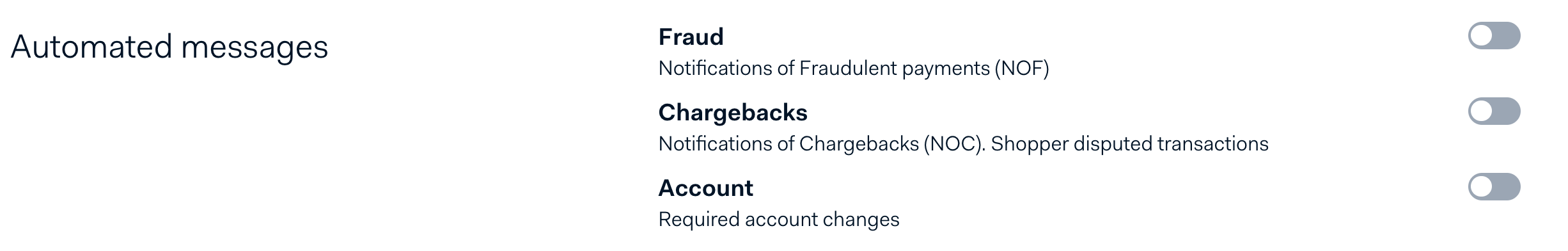Viewport: 1568px width, 251px height.
Task: Click the bold Chargebacks label
Action: (x=733, y=112)
